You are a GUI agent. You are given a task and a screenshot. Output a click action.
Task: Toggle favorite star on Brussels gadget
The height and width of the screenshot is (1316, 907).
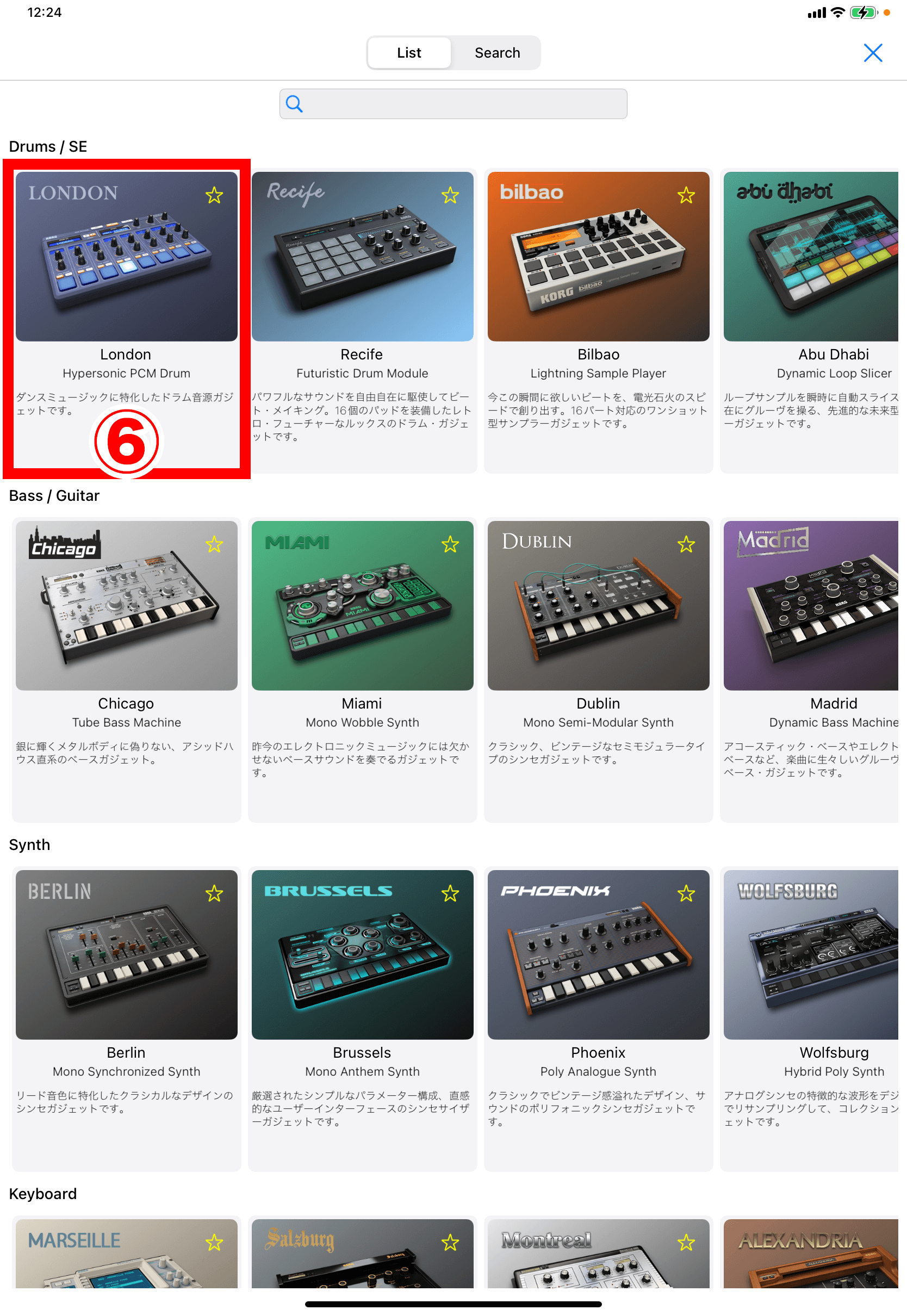[450, 894]
